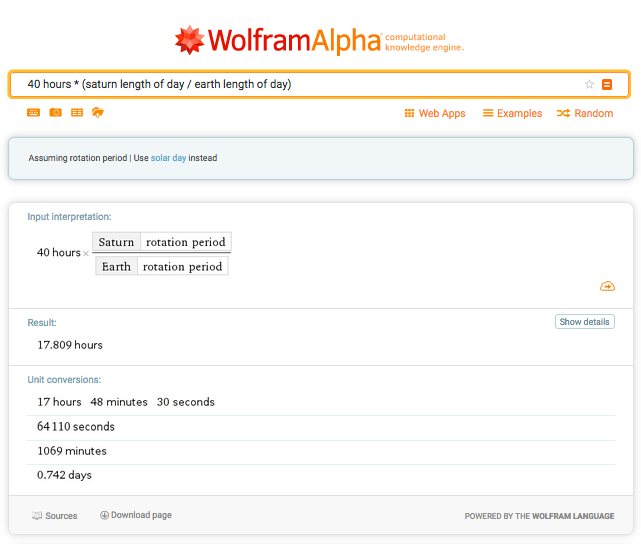Click '40 hours' in input interpretation
Image resolution: width=641 pixels, height=544 pixels.
click(x=59, y=253)
